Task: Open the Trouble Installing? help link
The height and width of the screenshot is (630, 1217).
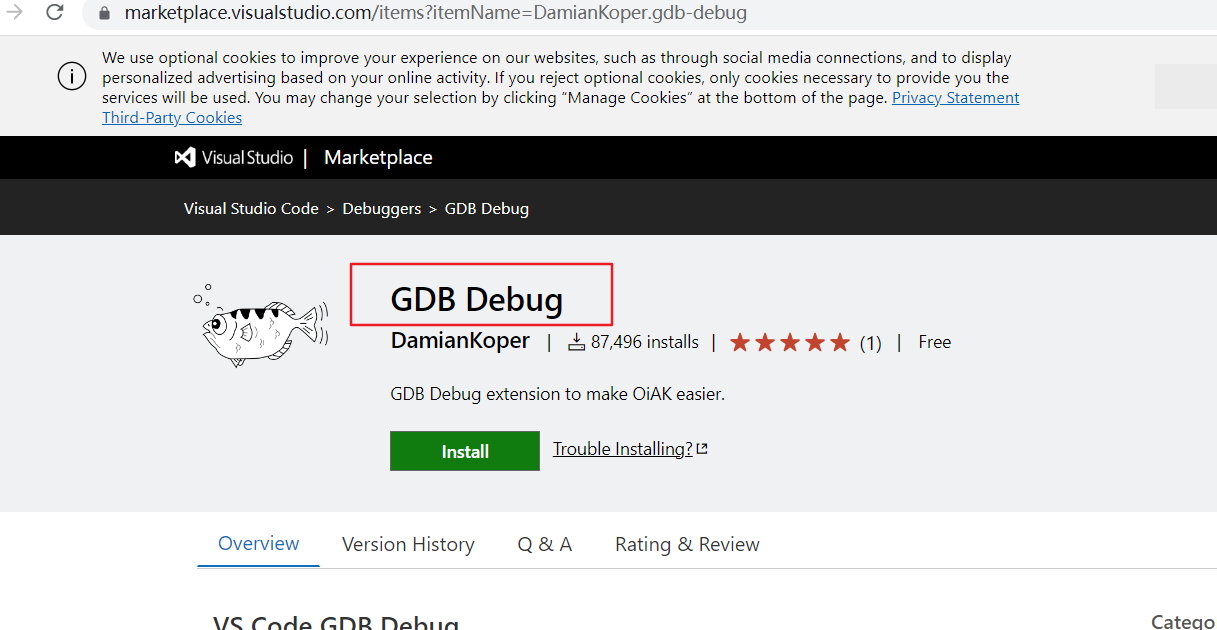Action: point(623,449)
